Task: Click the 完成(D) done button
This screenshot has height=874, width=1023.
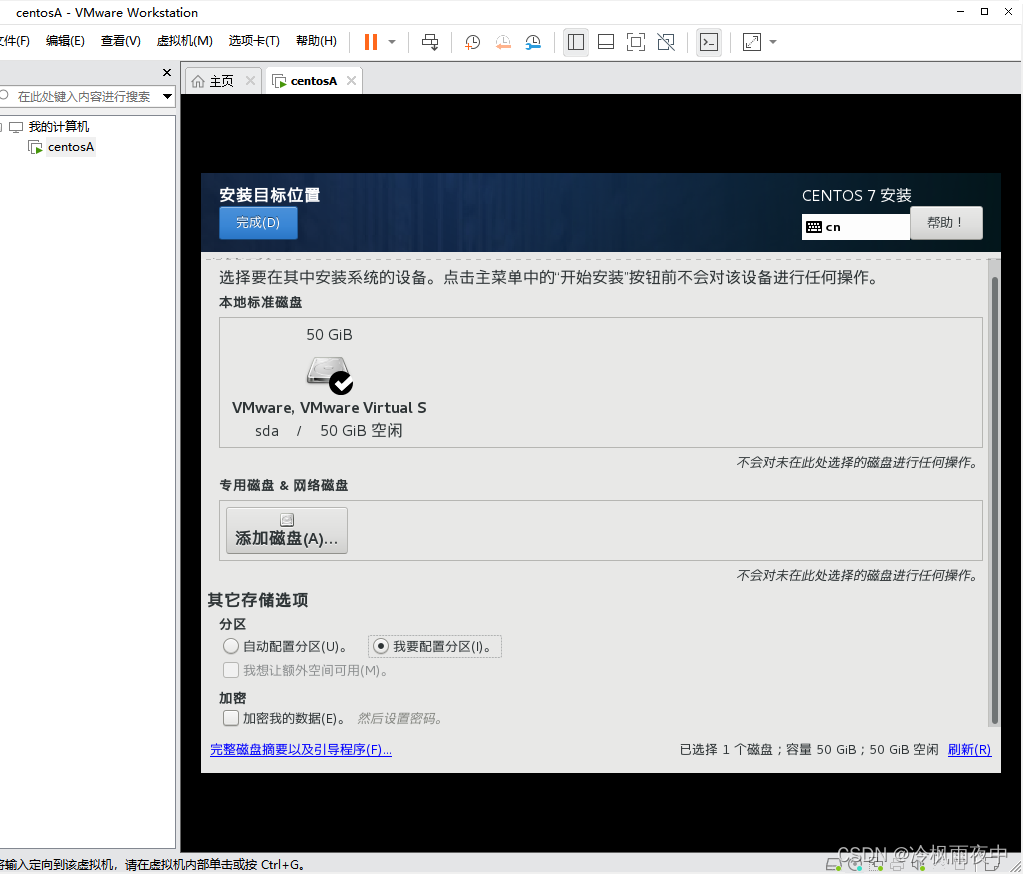Action: point(258,222)
